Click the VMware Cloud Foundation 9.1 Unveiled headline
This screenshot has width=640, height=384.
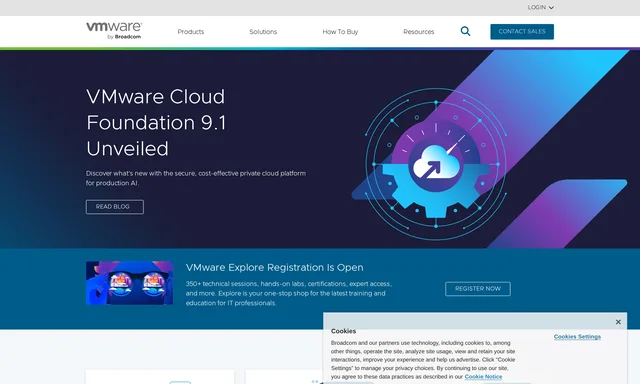click(x=156, y=123)
